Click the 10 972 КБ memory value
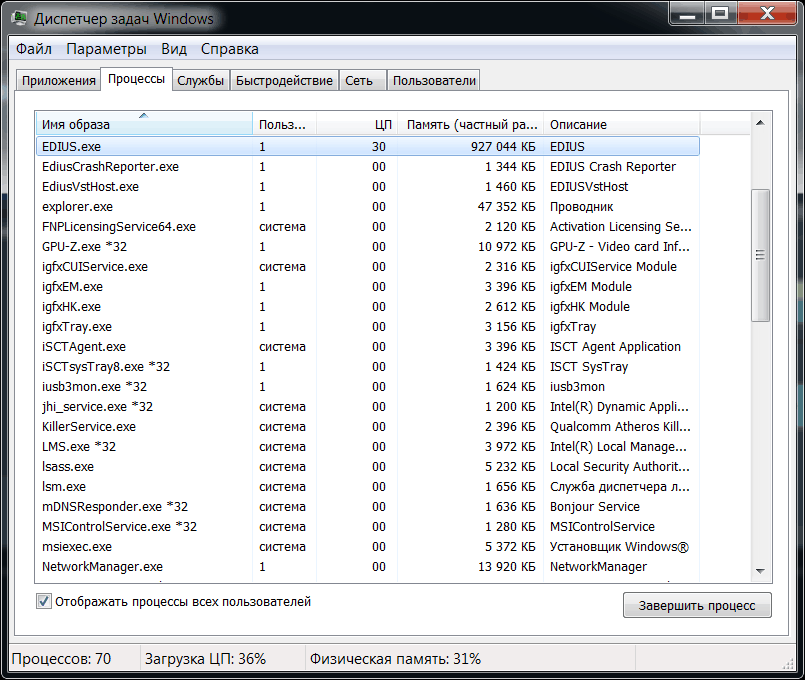The width and height of the screenshot is (805, 680). tap(507, 247)
